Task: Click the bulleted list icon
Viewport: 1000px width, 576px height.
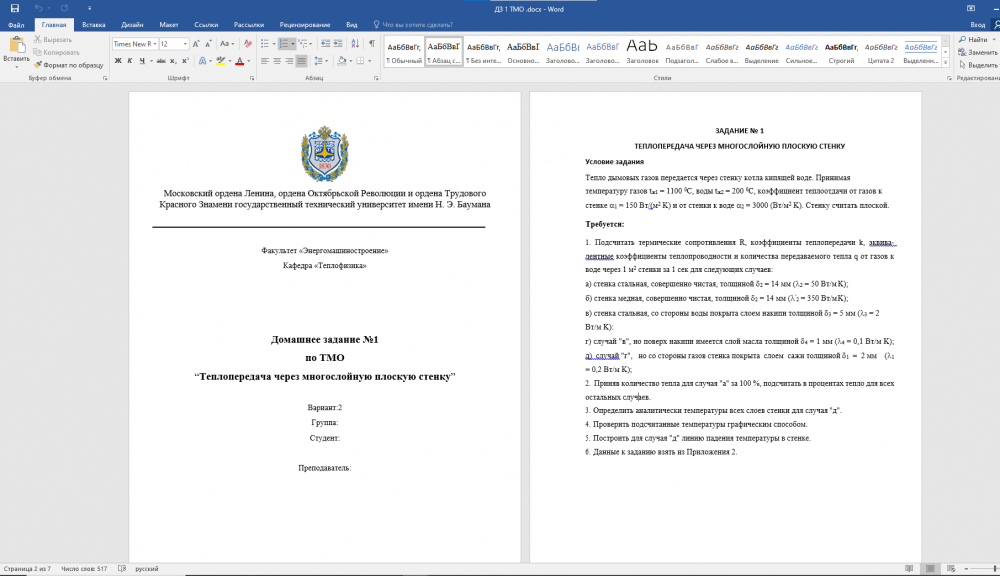Action: pos(265,44)
